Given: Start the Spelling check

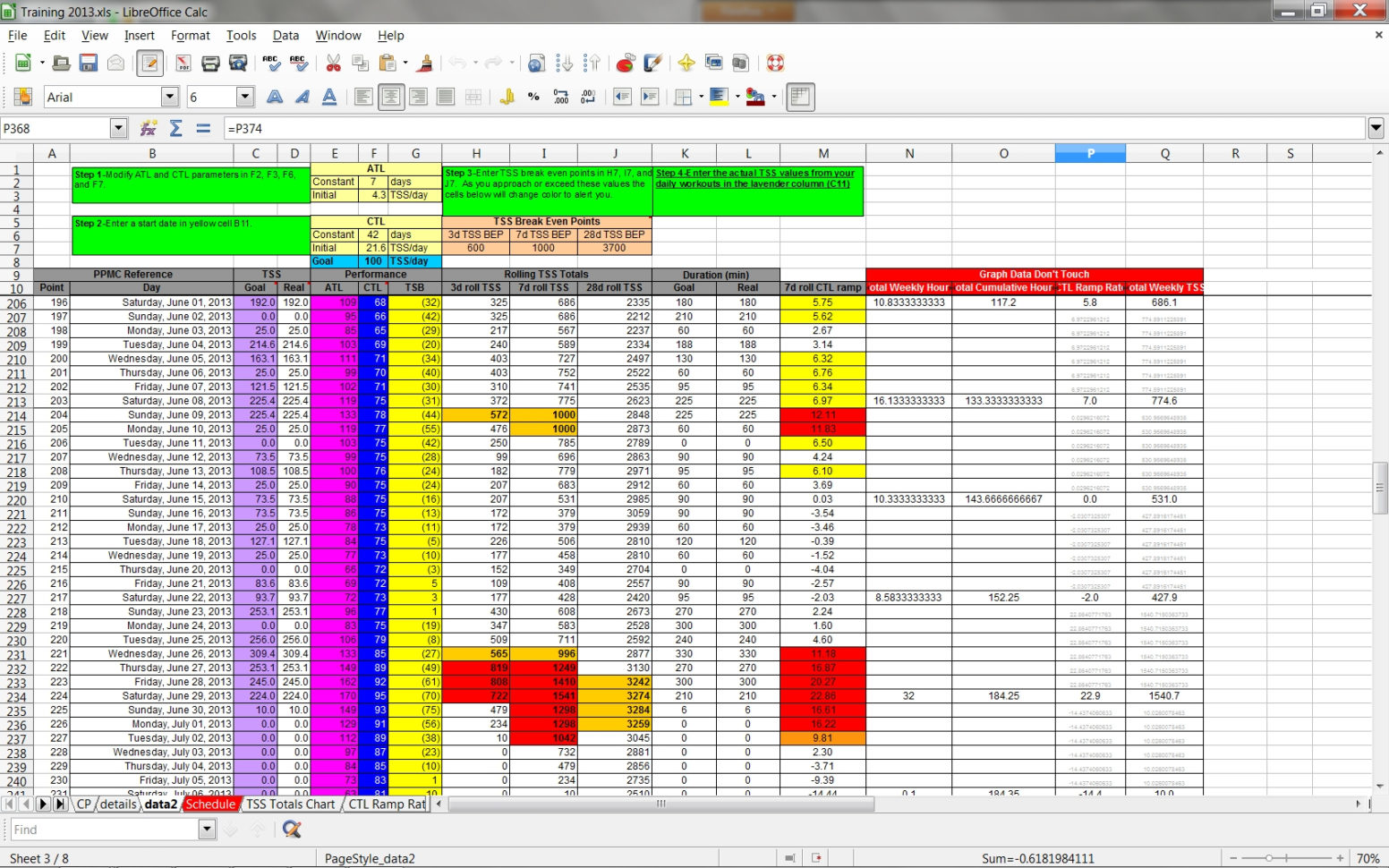Looking at the screenshot, I should click(x=271, y=63).
